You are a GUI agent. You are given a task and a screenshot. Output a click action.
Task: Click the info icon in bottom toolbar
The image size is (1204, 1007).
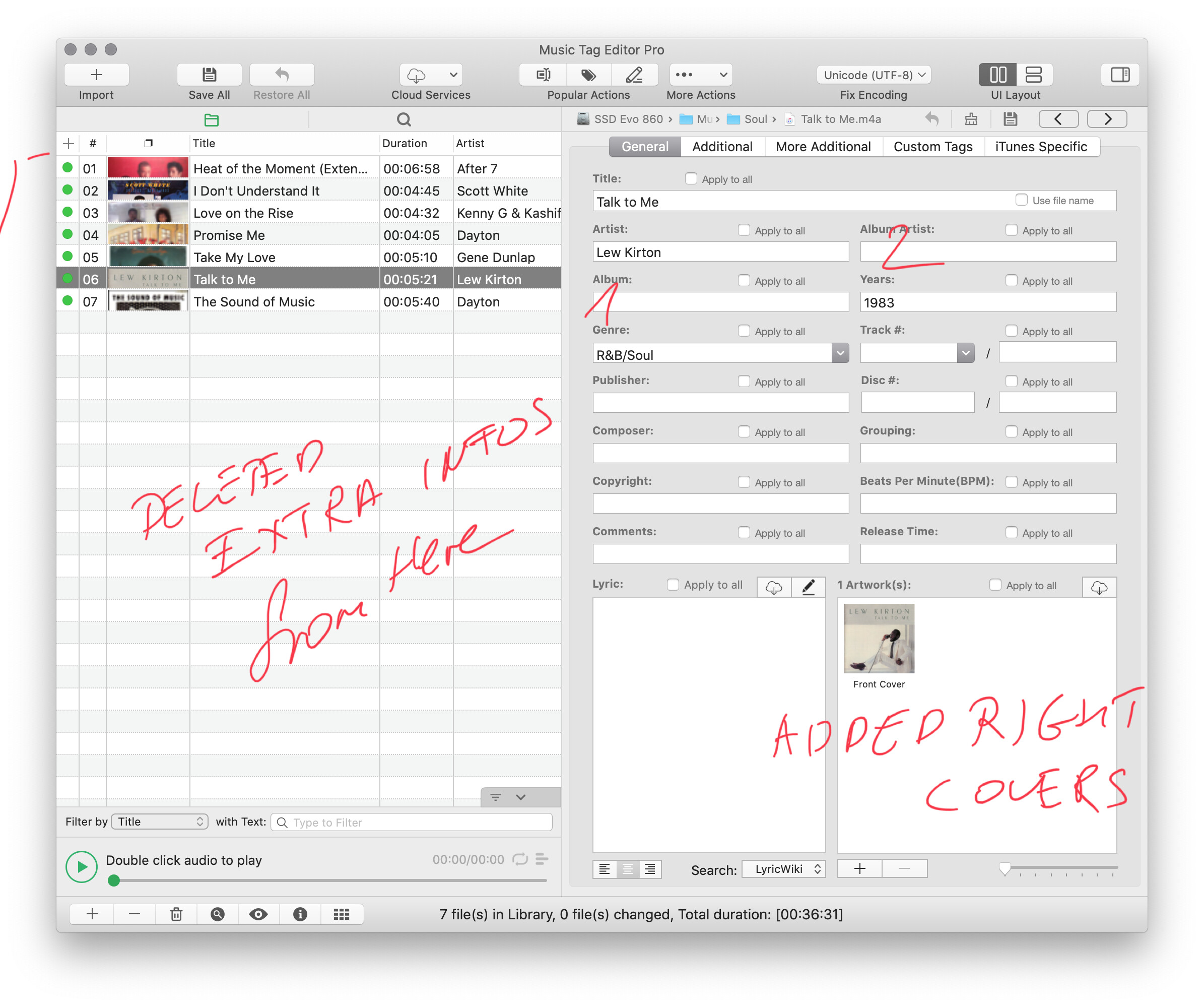tap(300, 914)
